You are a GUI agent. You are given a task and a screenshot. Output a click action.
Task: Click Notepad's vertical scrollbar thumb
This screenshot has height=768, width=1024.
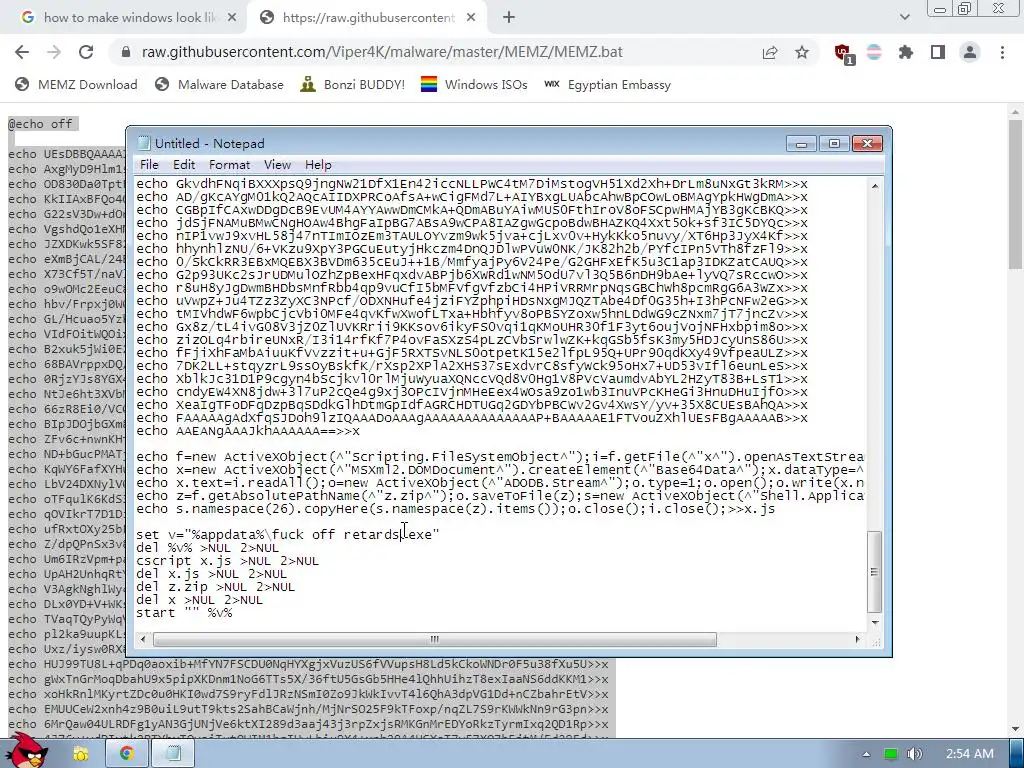point(875,572)
